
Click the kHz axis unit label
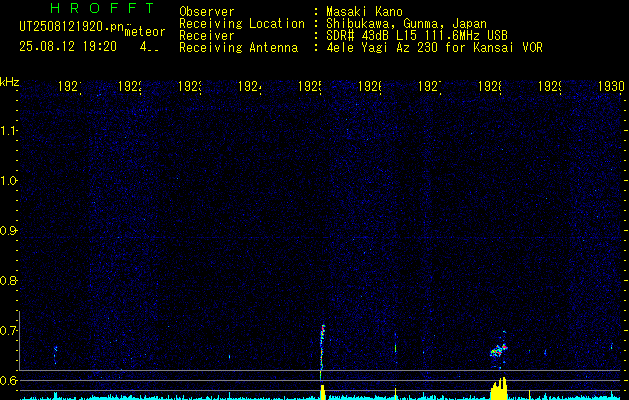pyautogui.click(x=9, y=82)
